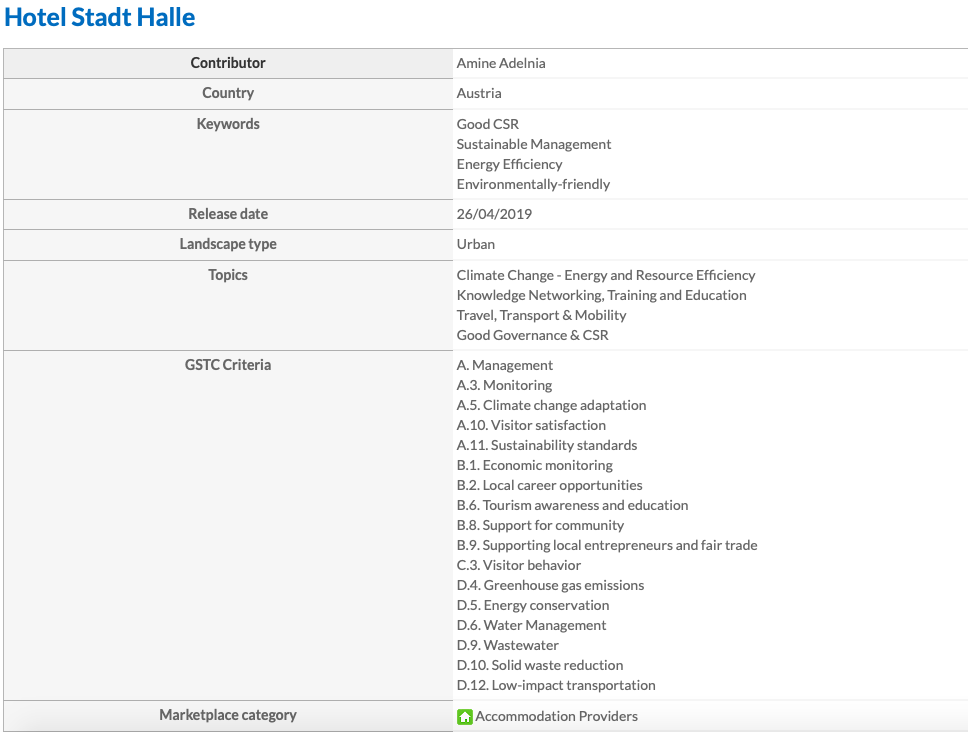The width and height of the screenshot is (968, 732).
Task: Select the Sustainable Management keyword
Action: pos(534,144)
